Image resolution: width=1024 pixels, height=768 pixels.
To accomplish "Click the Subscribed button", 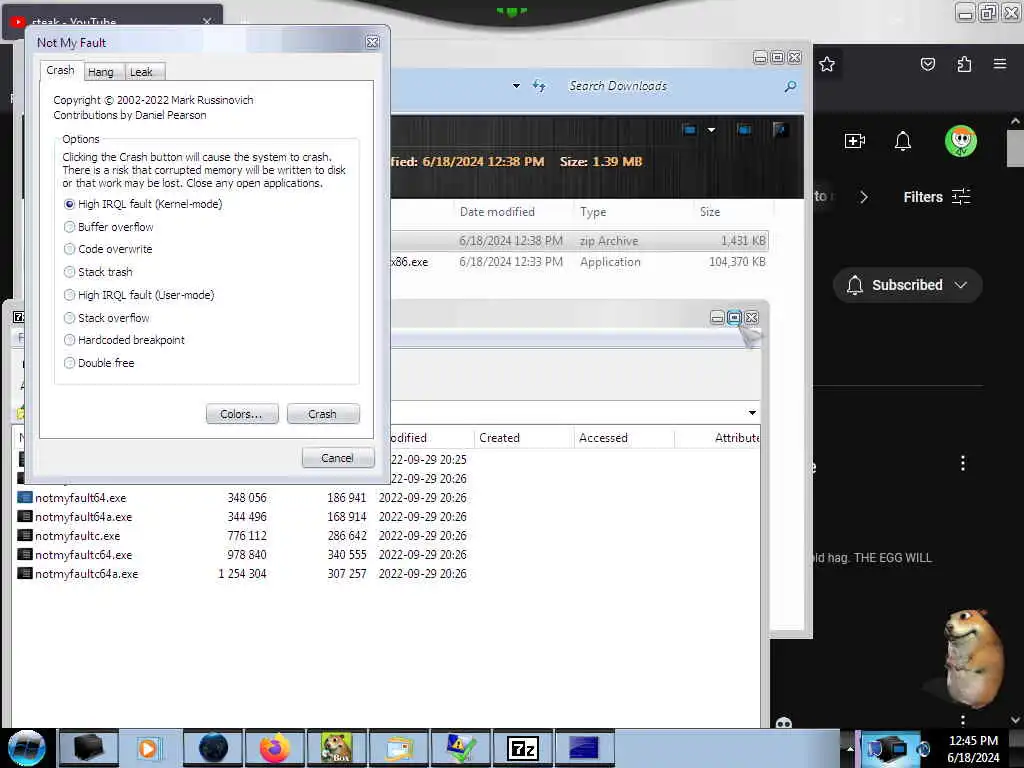I will point(907,285).
